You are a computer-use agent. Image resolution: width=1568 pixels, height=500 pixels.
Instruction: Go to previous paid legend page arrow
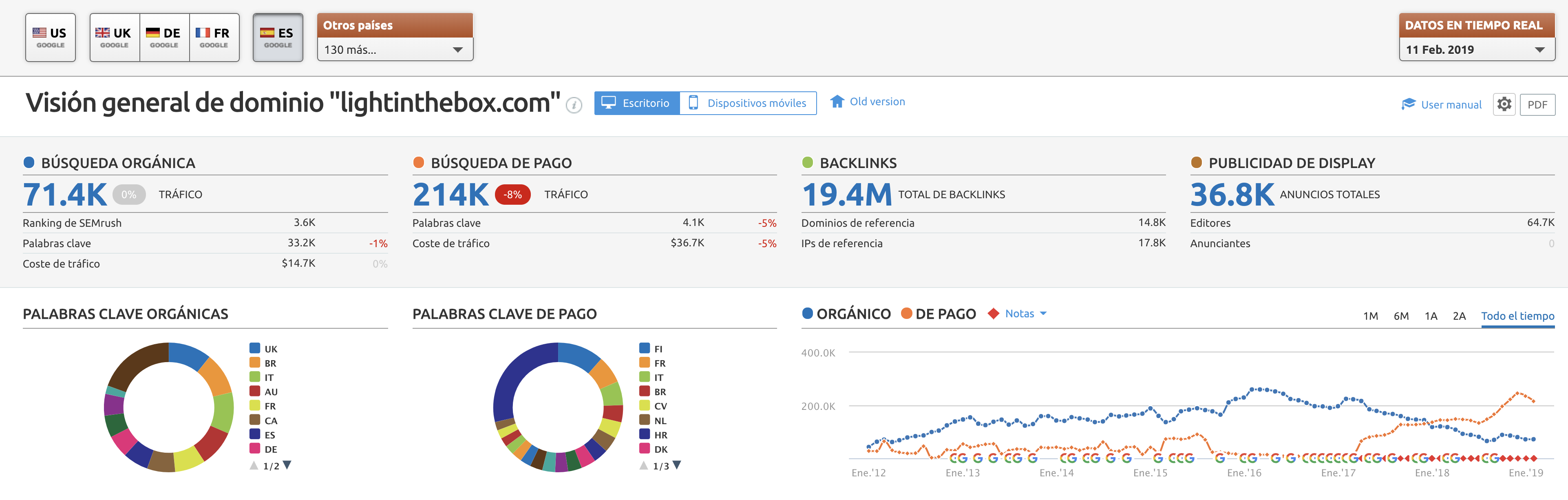pos(643,465)
